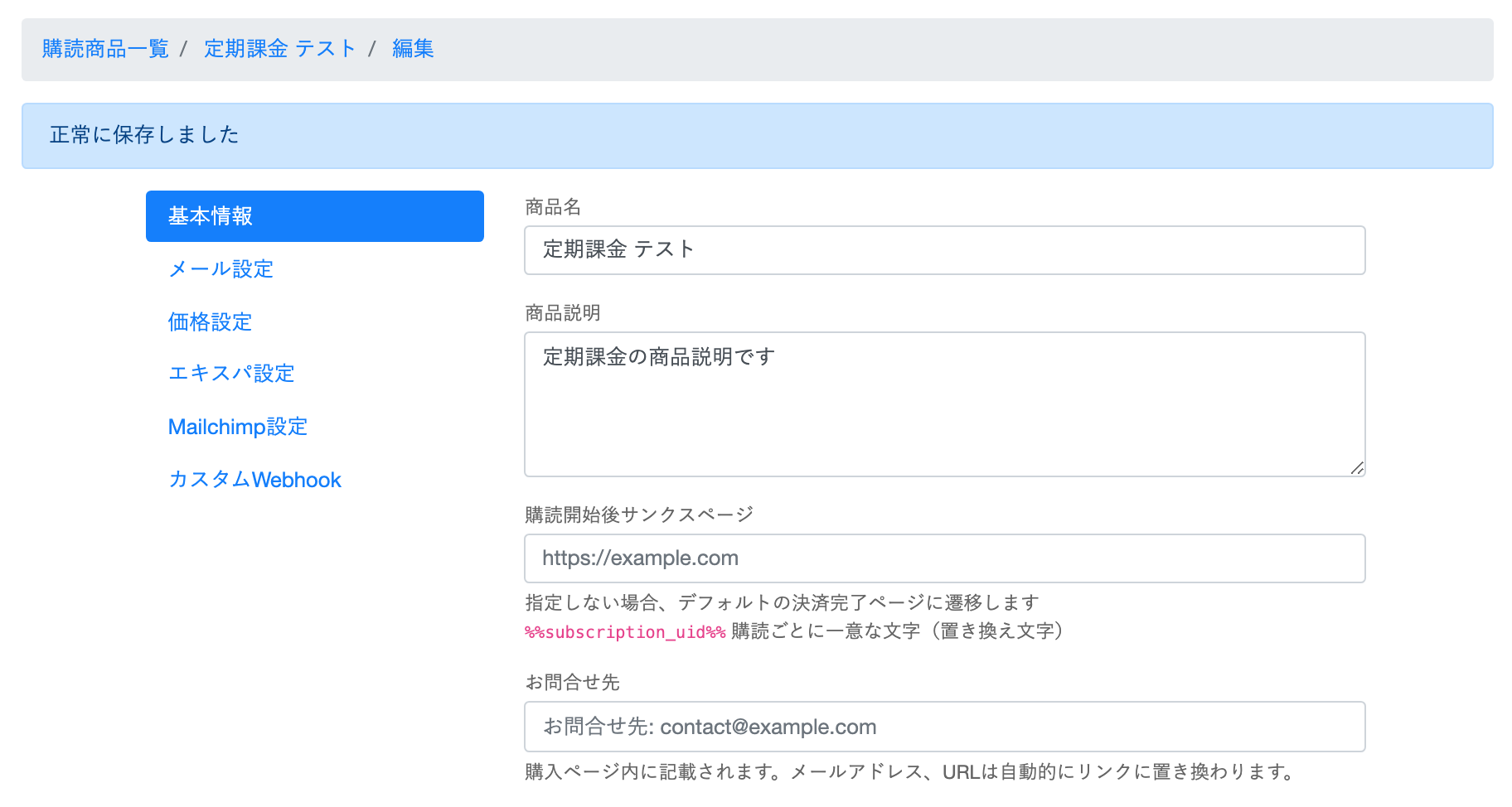The width and height of the screenshot is (1512, 807).
Task: Focus the 商品名 text field
Action: point(944,250)
